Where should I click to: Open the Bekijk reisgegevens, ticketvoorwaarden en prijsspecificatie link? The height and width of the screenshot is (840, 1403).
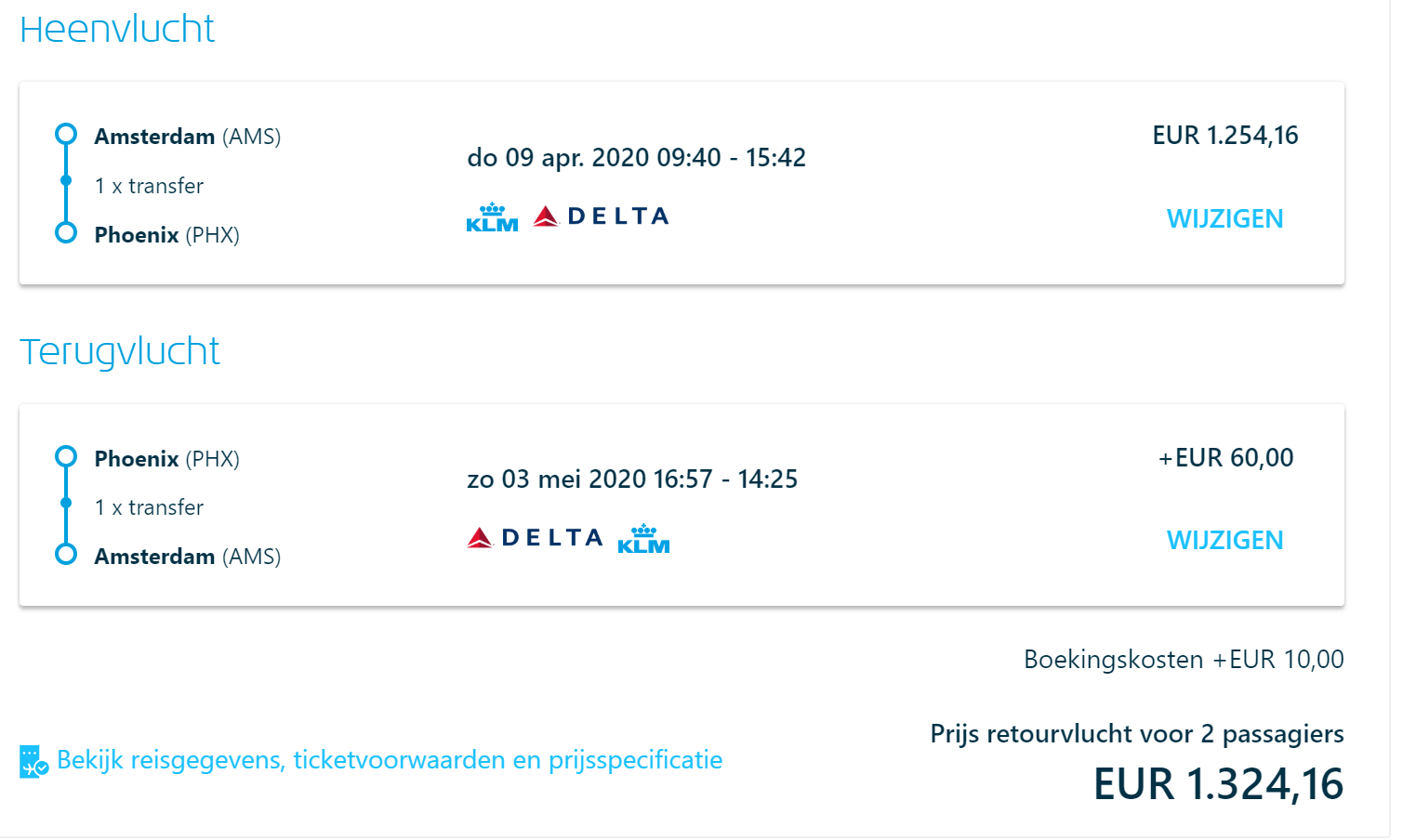point(390,760)
